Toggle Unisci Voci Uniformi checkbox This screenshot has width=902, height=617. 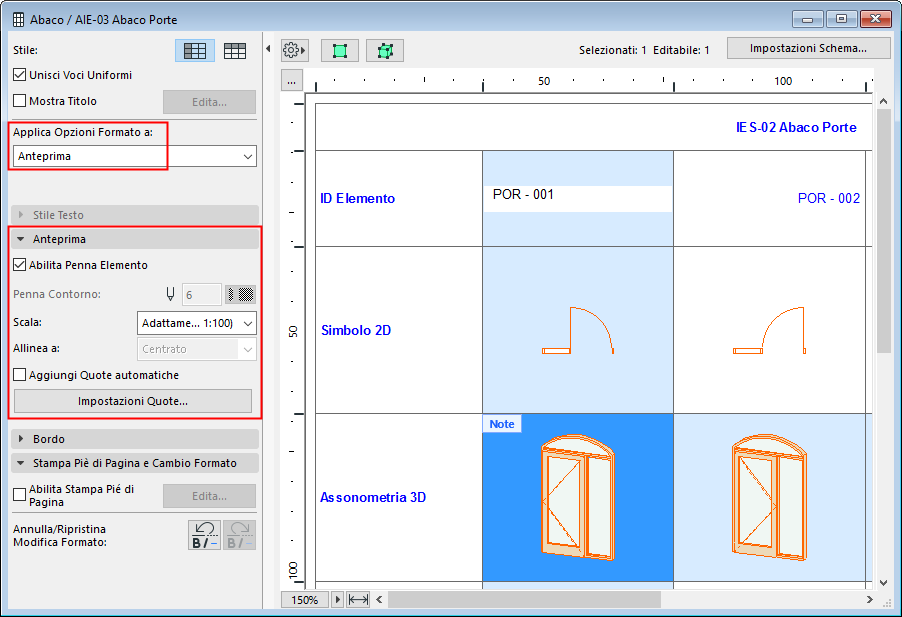pyautogui.click(x=20, y=75)
